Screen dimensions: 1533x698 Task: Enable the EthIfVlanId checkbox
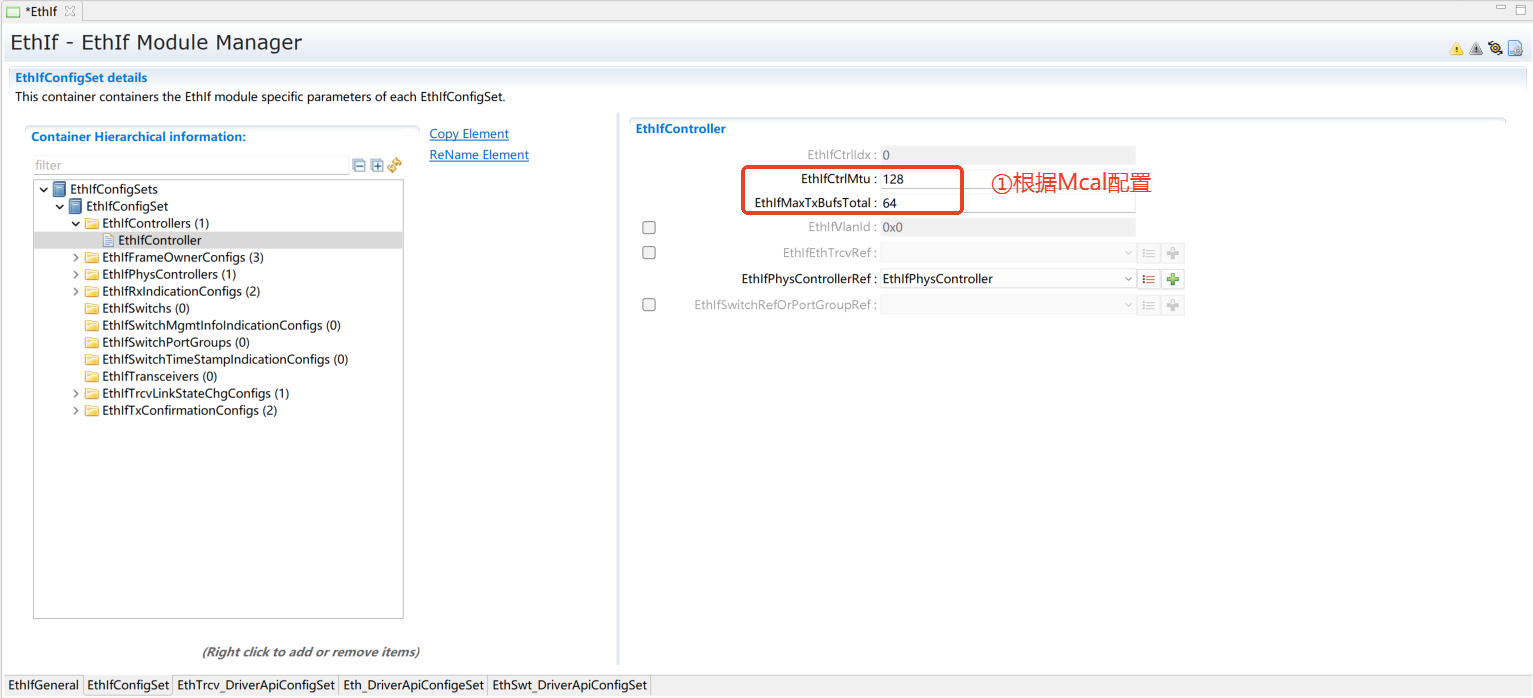[x=649, y=228]
